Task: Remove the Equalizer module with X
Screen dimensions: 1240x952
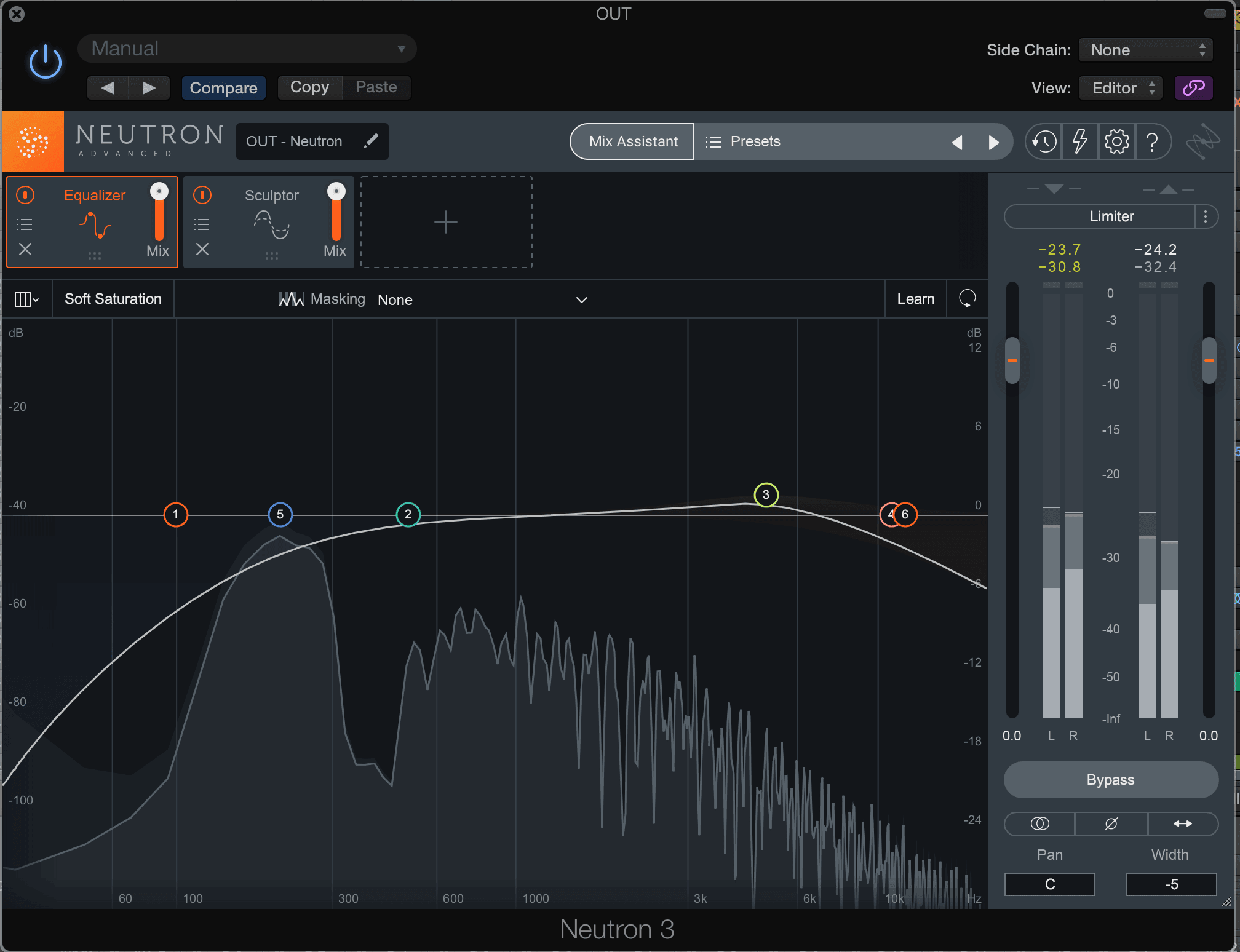Action: coord(25,249)
